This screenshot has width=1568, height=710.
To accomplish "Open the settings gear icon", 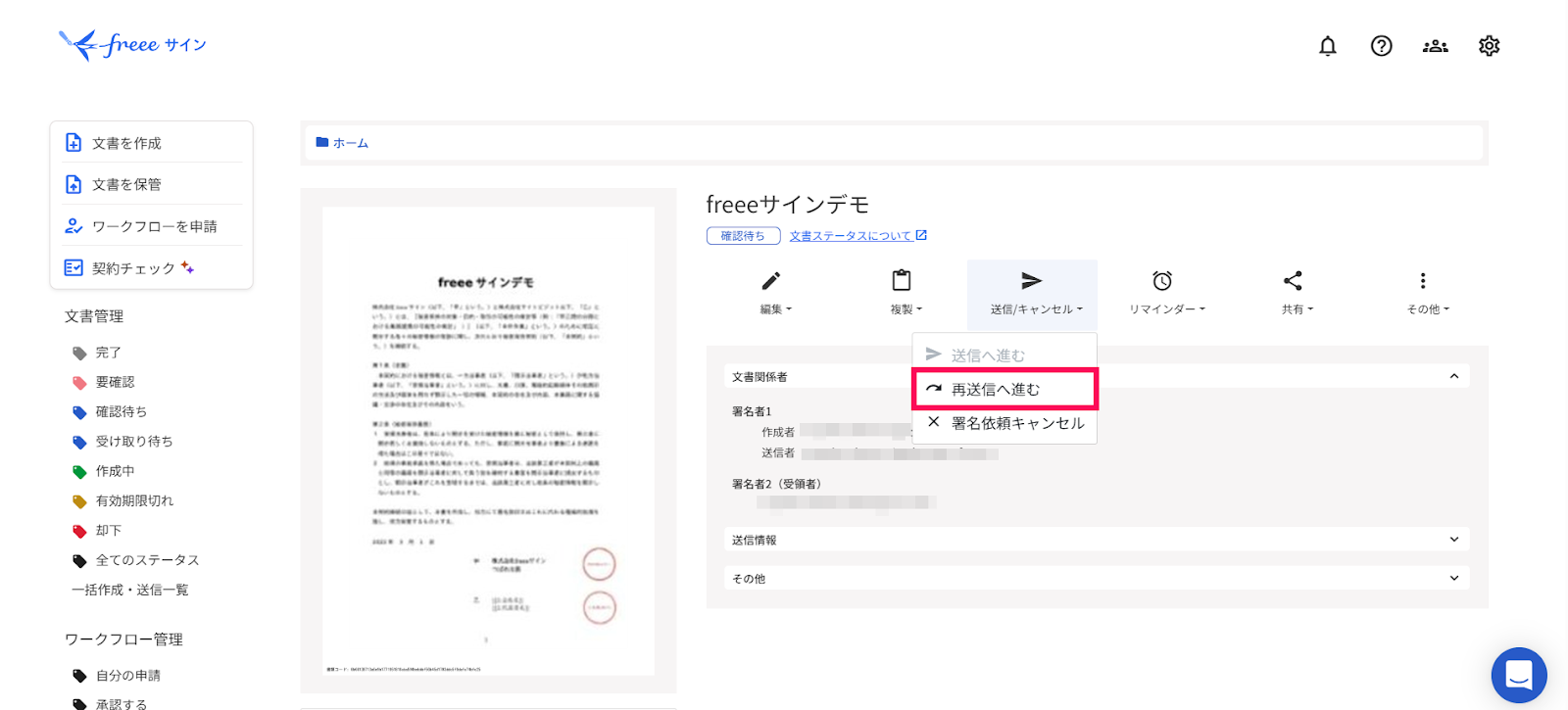I will coord(1490,46).
